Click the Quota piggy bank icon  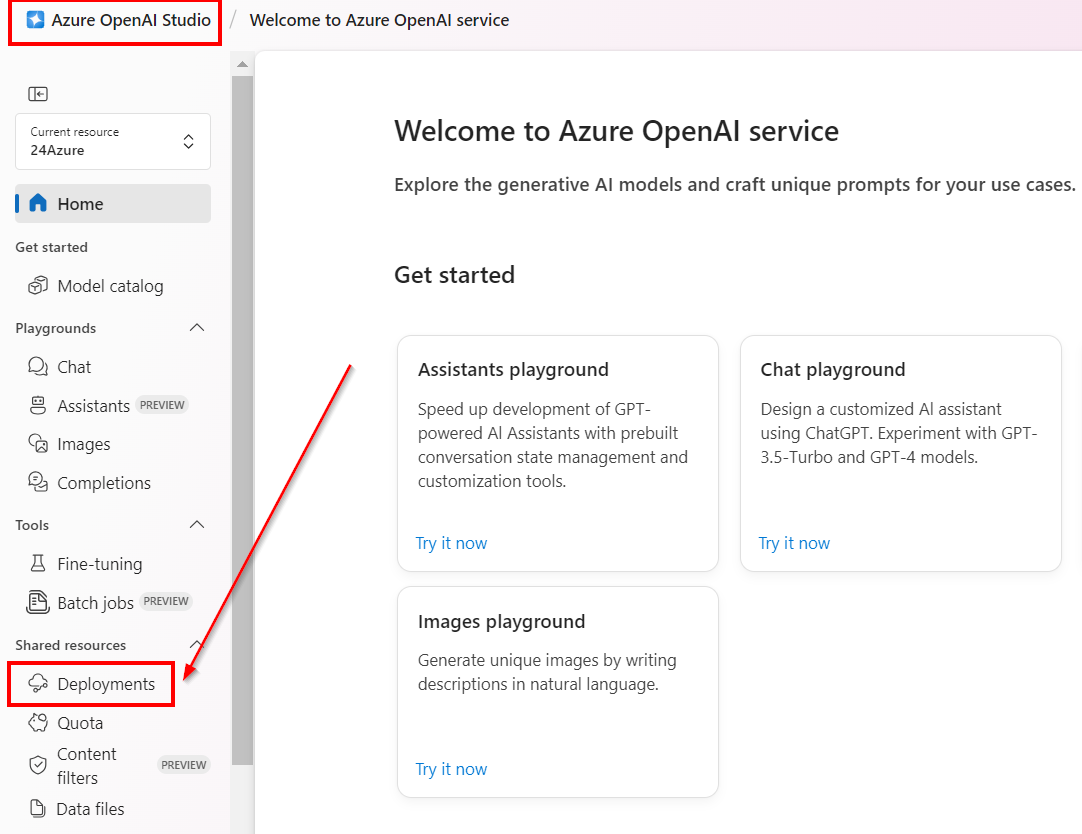click(x=38, y=723)
